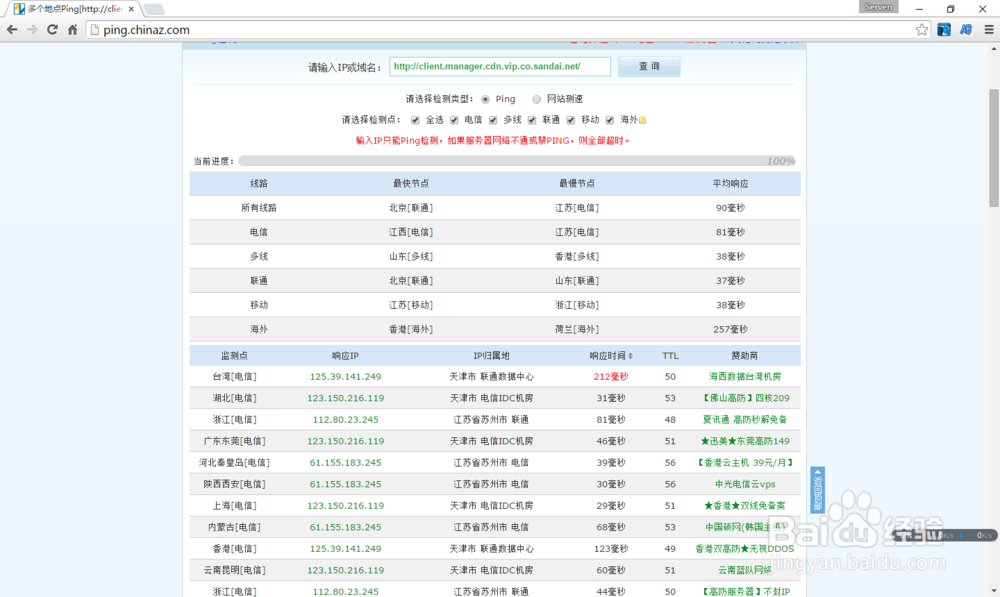1000x597 pixels.
Task: Open sponsor link 夏讯通 高防秒解免备
Action: pyautogui.click(x=745, y=420)
